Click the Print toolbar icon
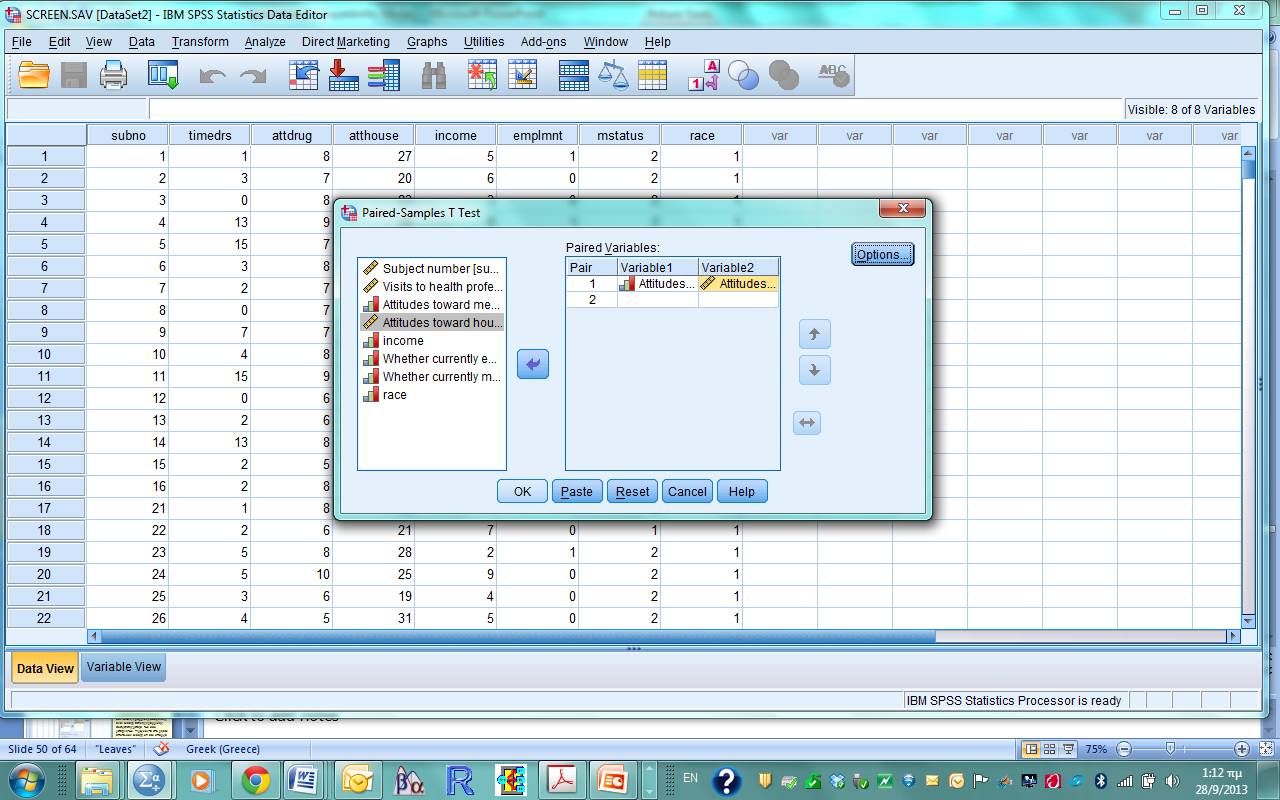Viewport: 1280px width, 800px height. tap(114, 75)
